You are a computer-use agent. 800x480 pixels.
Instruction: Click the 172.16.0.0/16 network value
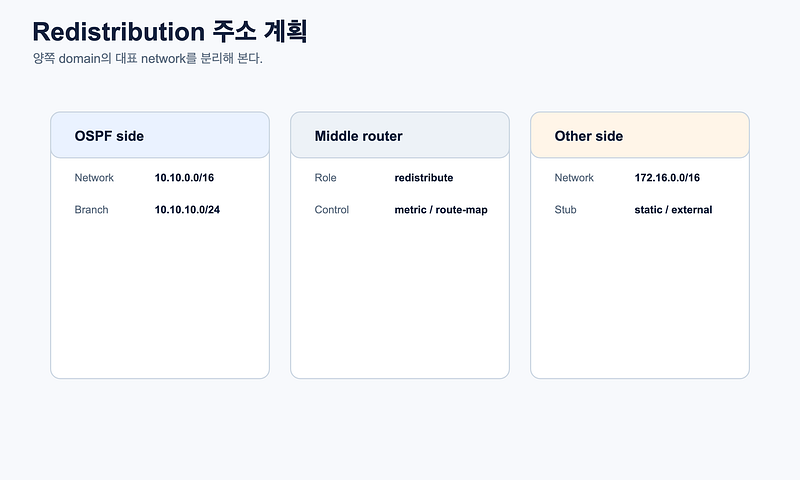pyautogui.click(x=667, y=178)
